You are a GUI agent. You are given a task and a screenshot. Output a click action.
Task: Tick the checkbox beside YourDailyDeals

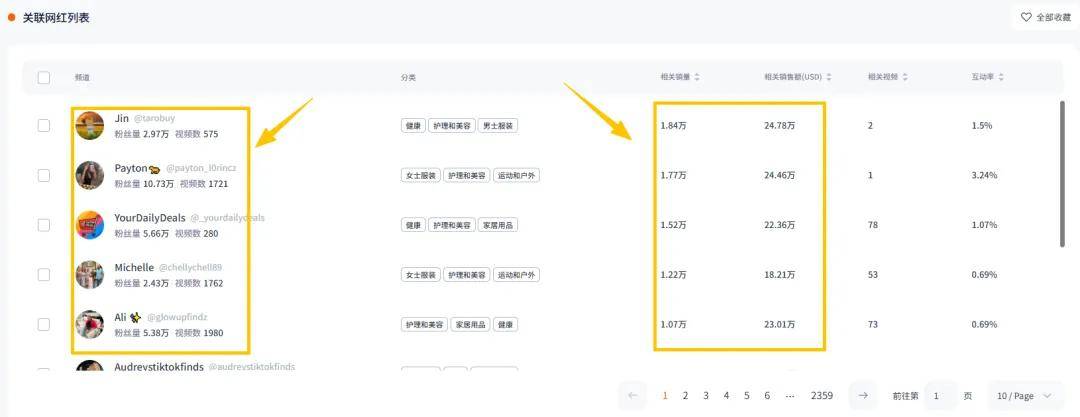[44, 225]
